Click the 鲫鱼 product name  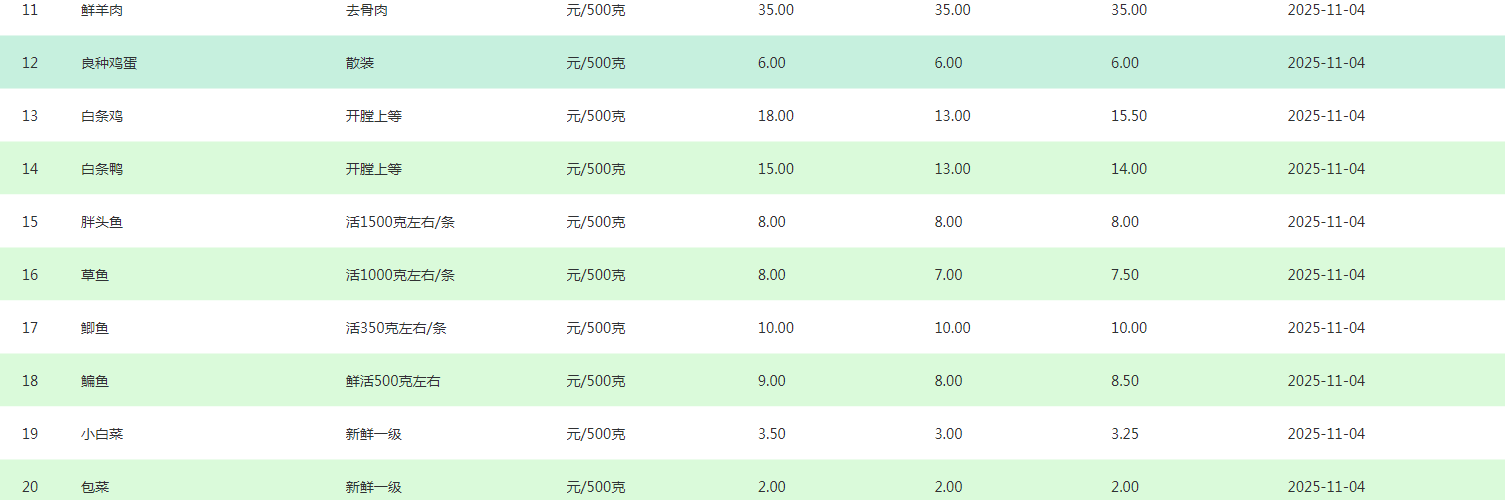(95, 328)
